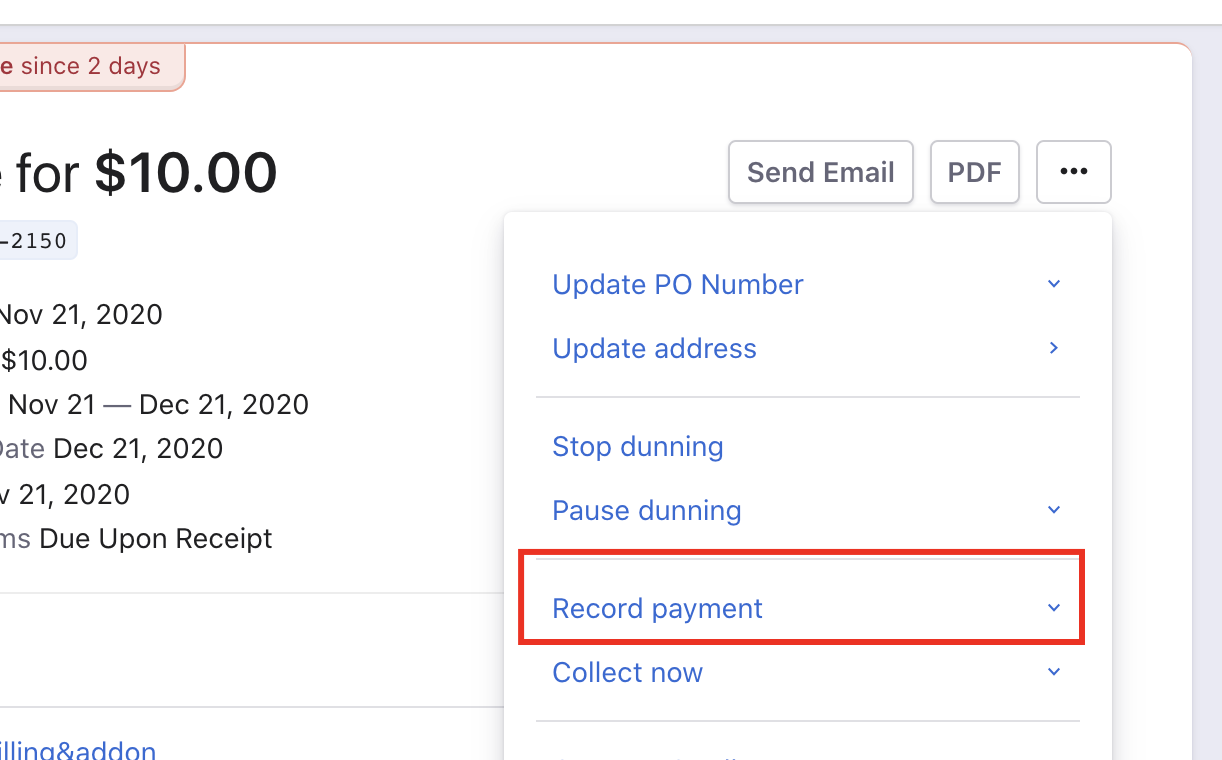The width and height of the screenshot is (1222, 760).
Task: Choose the Update address option
Action: tap(654, 349)
